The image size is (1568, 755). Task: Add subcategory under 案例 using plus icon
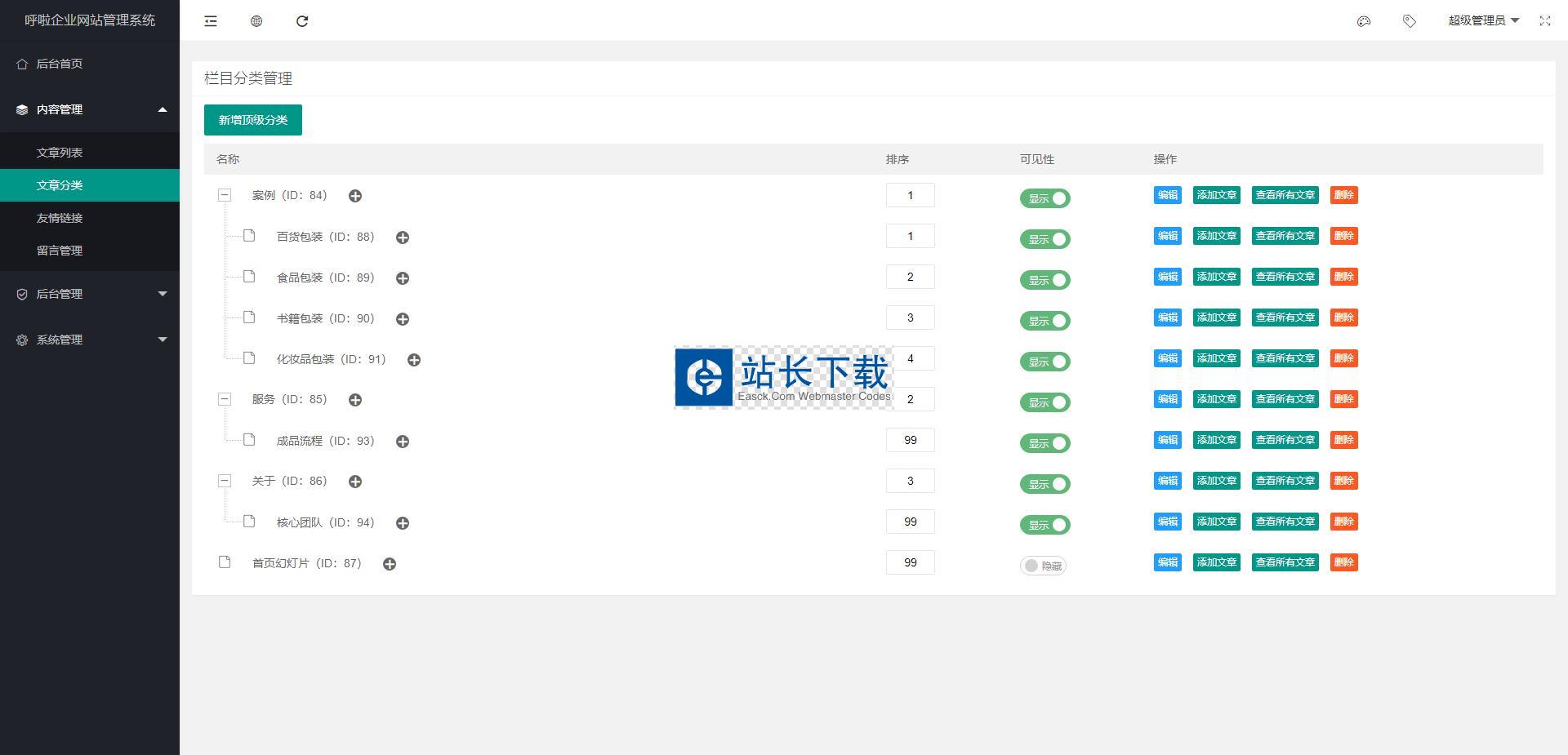point(355,196)
